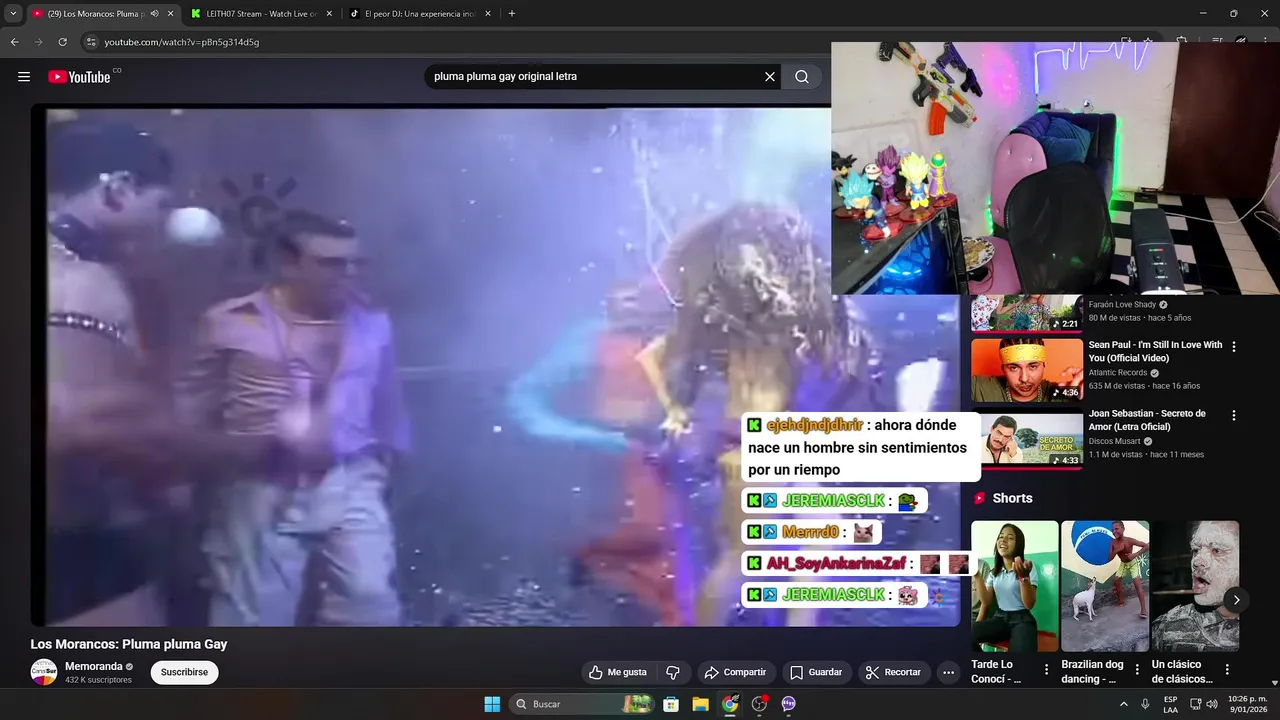1280x720 pixels.
Task: Open Microsoft Store from the taskbar
Action: [x=671, y=704]
